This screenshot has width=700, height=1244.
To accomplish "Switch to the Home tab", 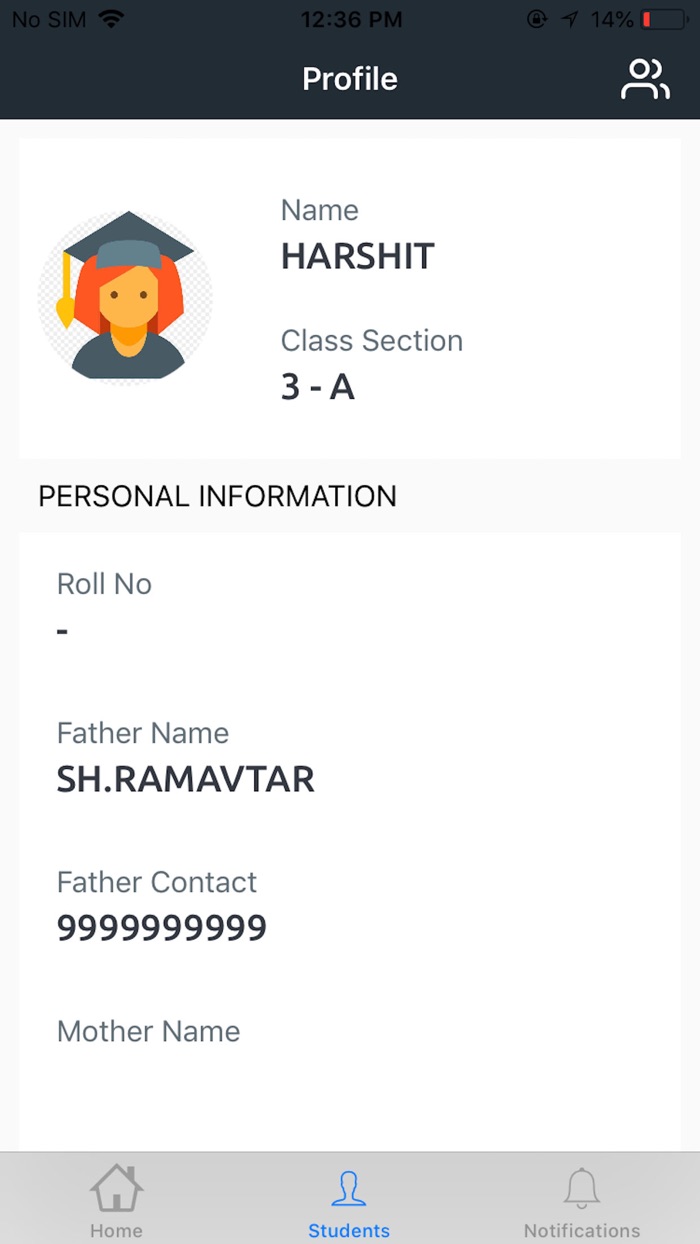I will 115,1198.
